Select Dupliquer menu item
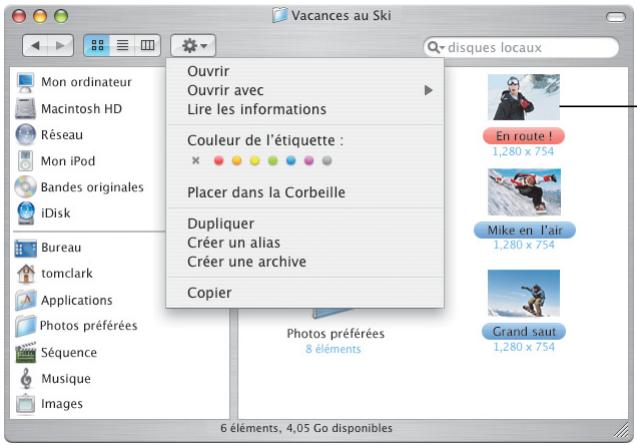The height and width of the screenshot is (445, 637). point(305,224)
